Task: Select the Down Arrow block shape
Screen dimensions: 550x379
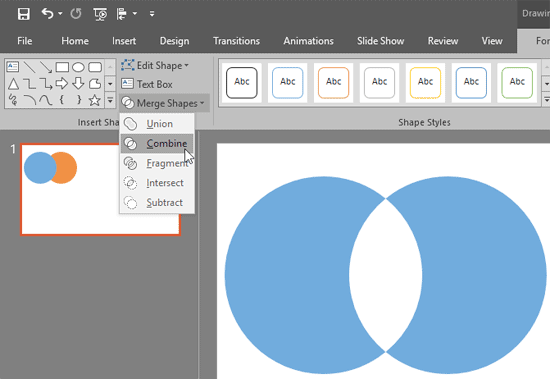Action: pyautogui.click(x=78, y=84)
